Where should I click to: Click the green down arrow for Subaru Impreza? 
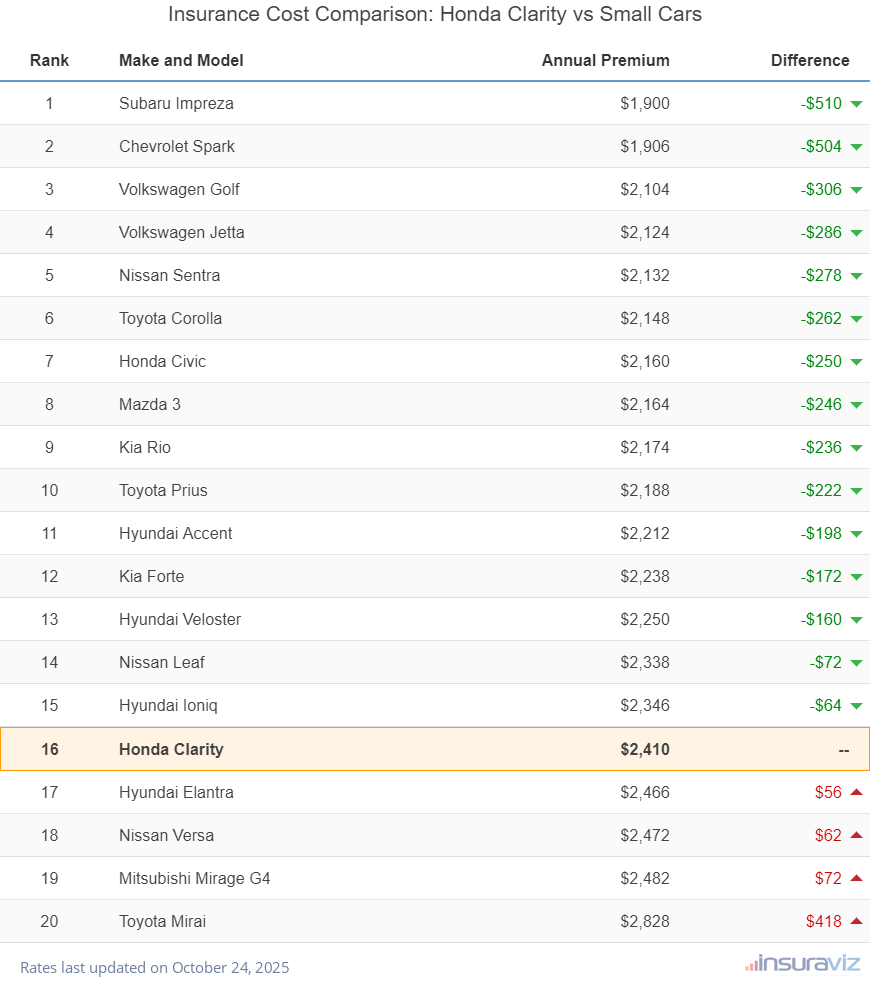856,104
